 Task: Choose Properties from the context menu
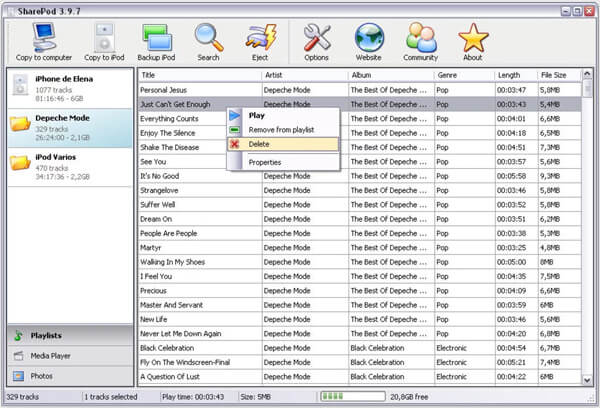coord(283,162)
